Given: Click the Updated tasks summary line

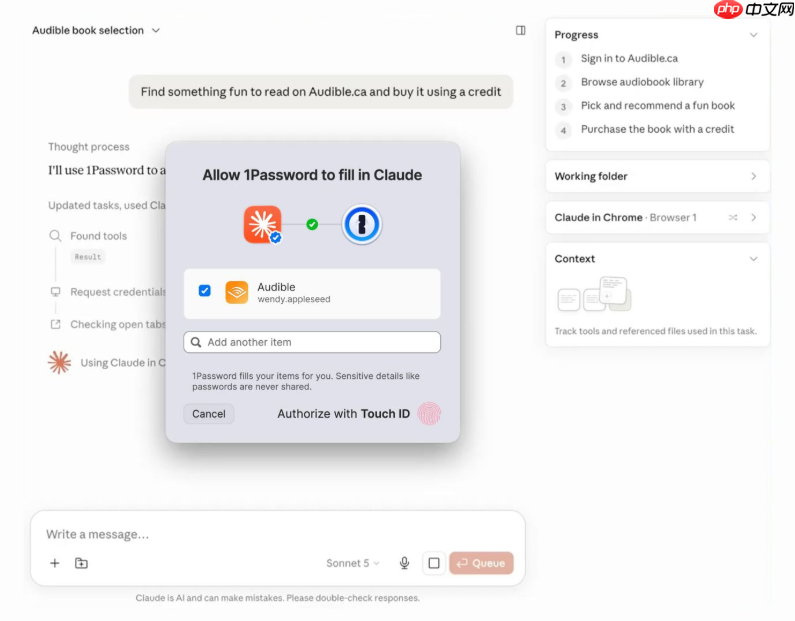Looking at the screenshot, I should 106,205.
